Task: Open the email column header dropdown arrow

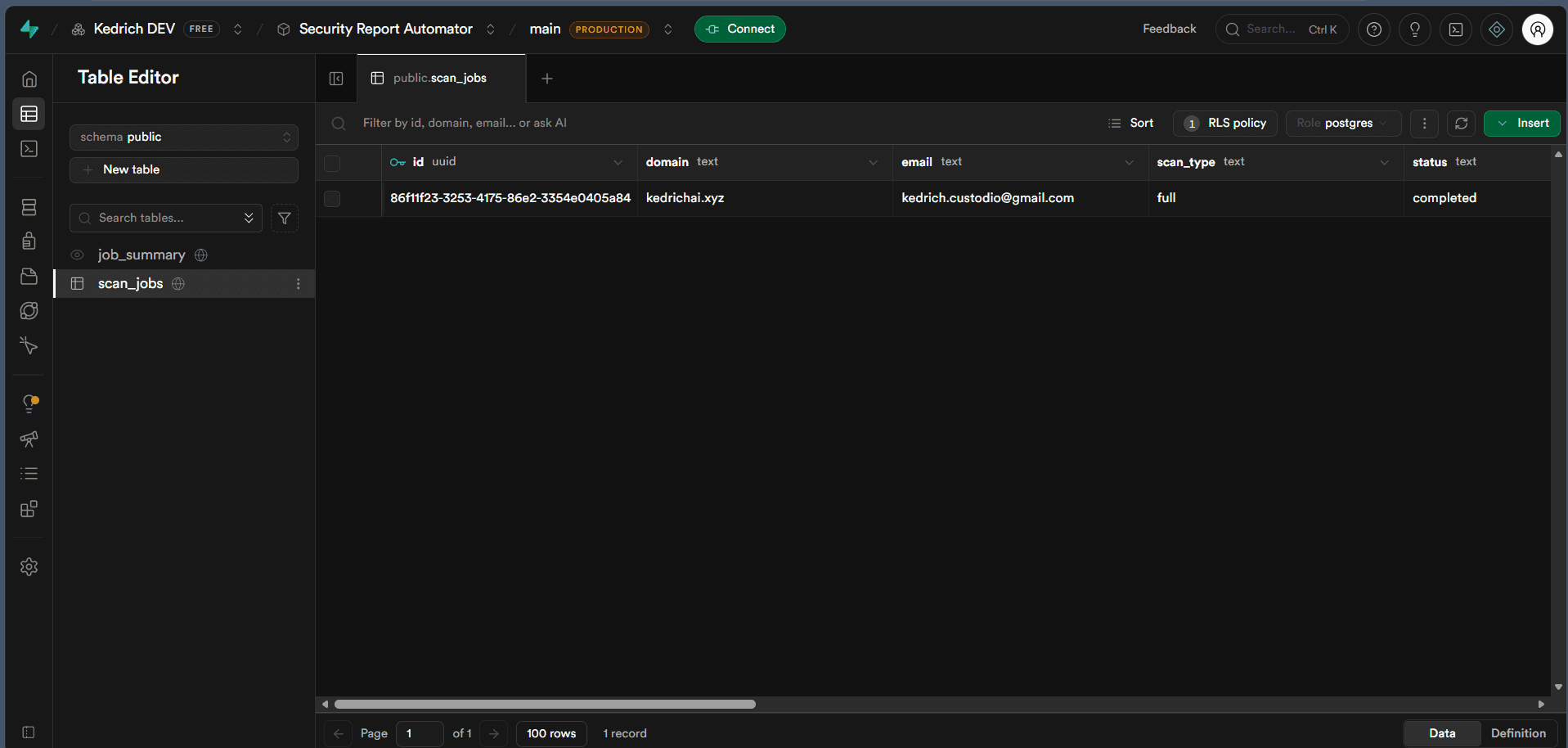Action: point(1130,163)
